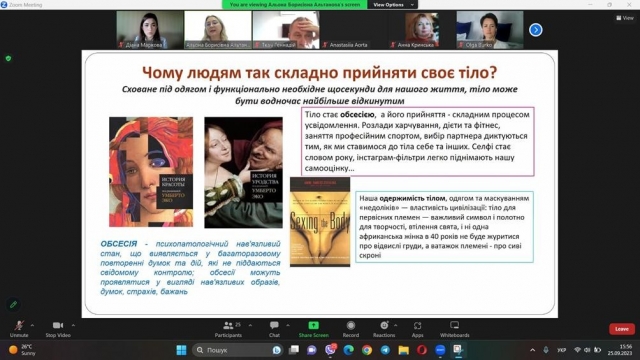Click the tray microphone icon

[x=546, y=350]
